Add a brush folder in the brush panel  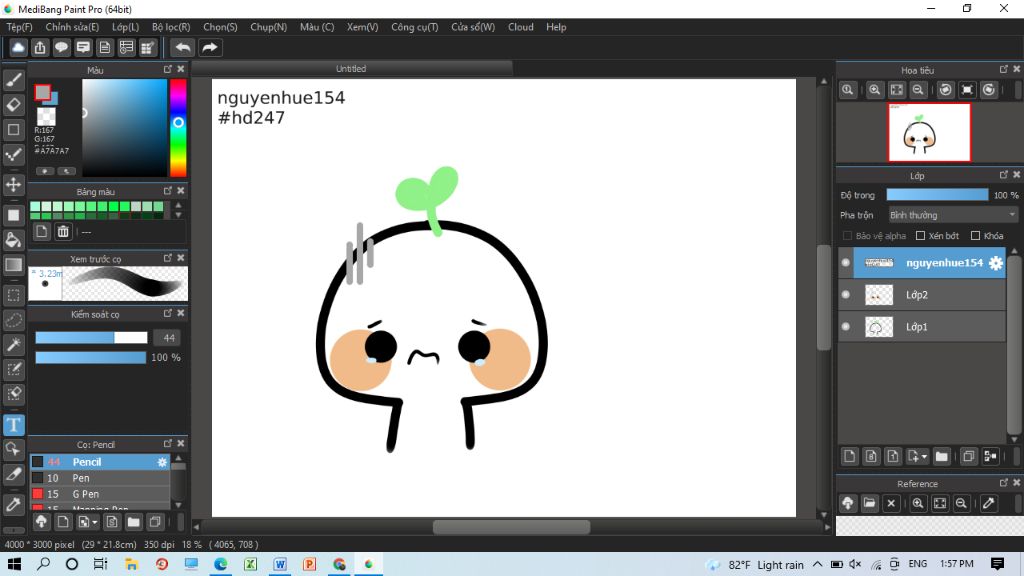[133, 522]
